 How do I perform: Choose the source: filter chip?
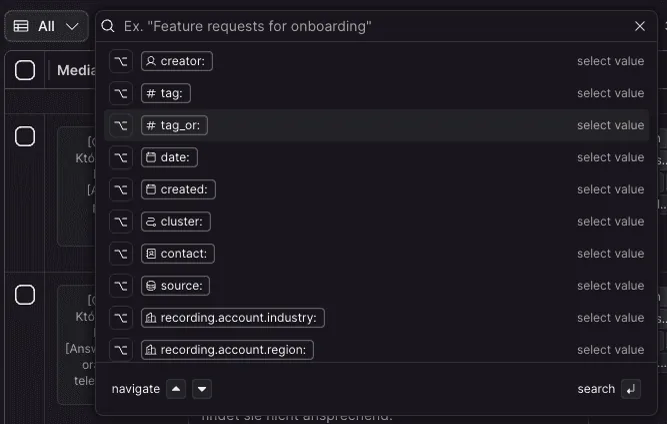click(x=175, y=286)
